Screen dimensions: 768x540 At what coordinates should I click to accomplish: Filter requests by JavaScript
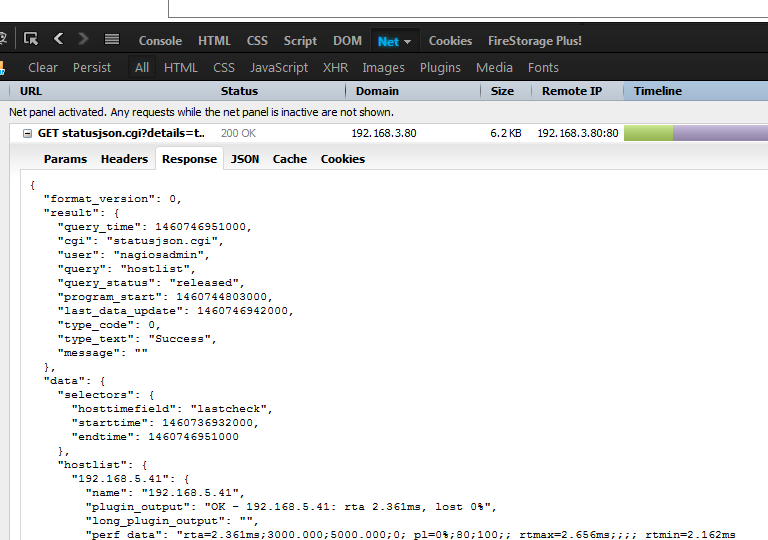tap(279, 68)
